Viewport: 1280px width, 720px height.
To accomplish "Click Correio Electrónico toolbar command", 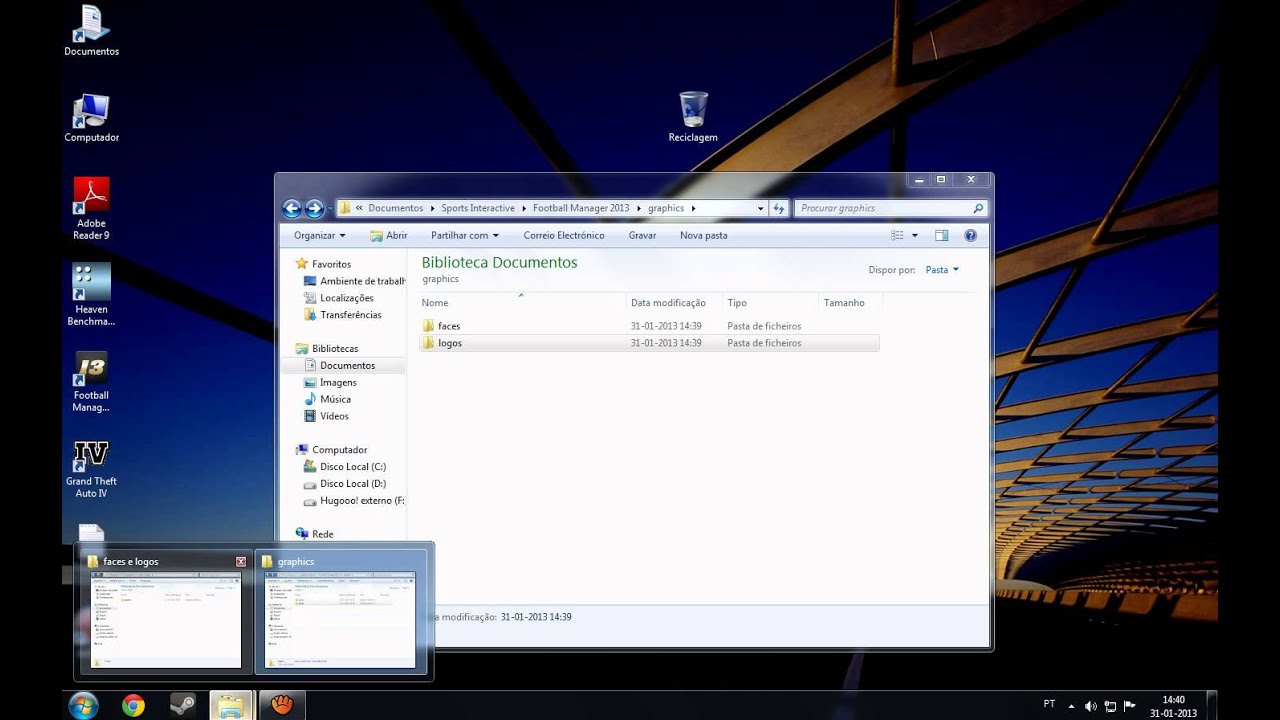I will tap(564, 236).
